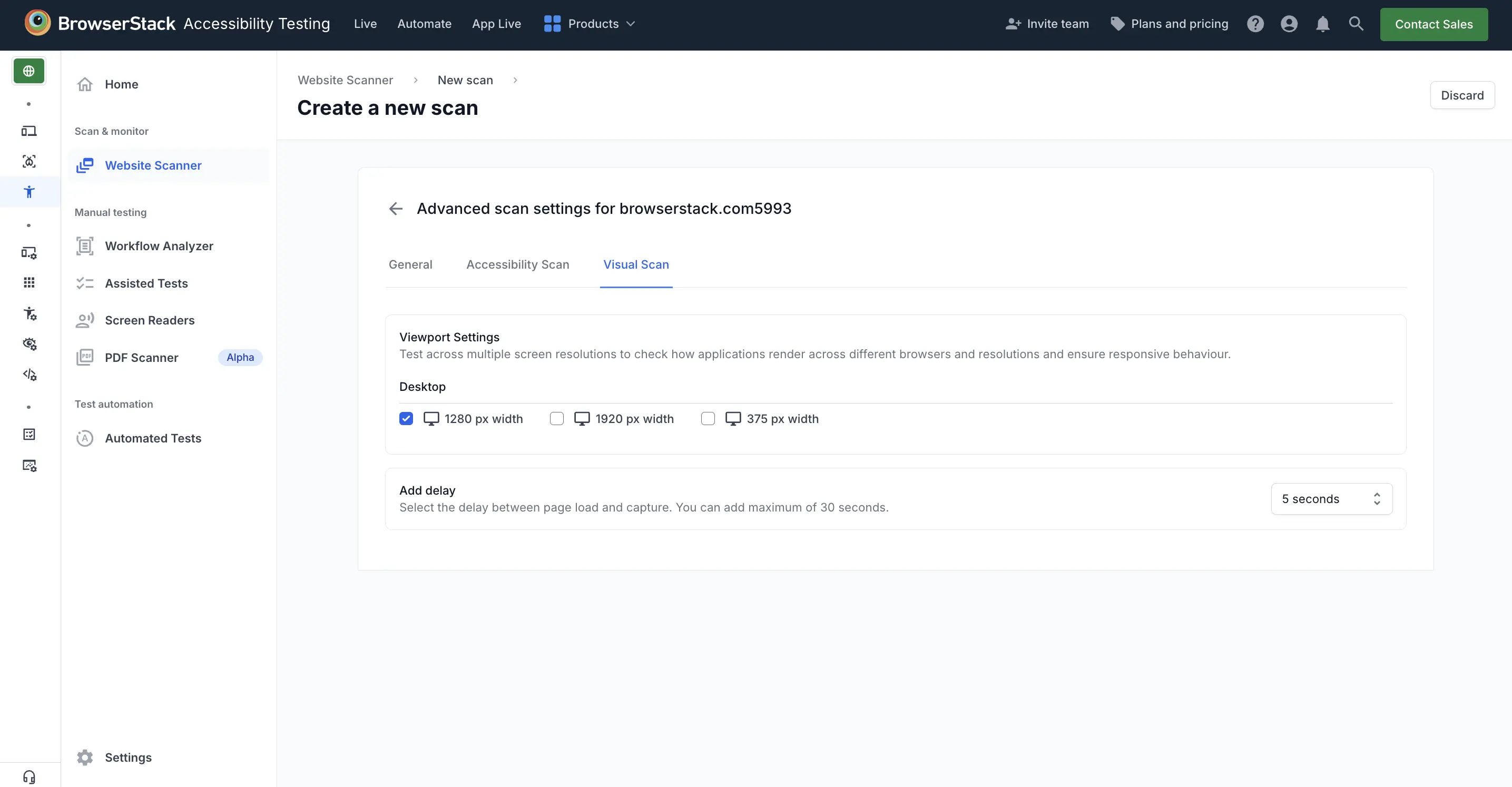Switch to the Accessibility Scan tab

coord(517,264)
